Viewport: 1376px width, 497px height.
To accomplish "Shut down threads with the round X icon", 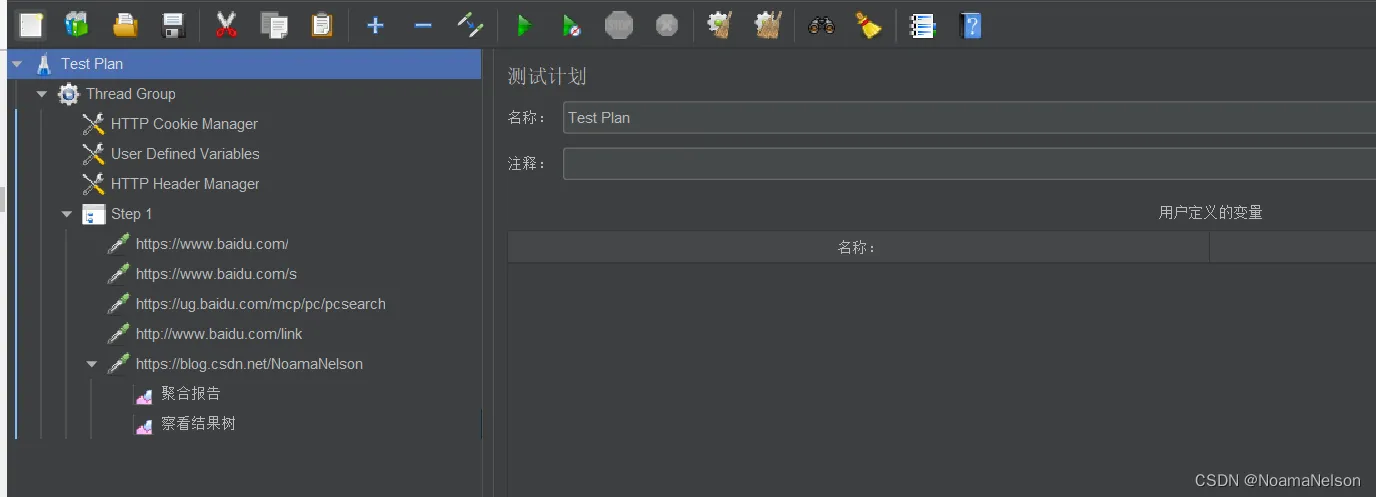I will coord(667,25).
